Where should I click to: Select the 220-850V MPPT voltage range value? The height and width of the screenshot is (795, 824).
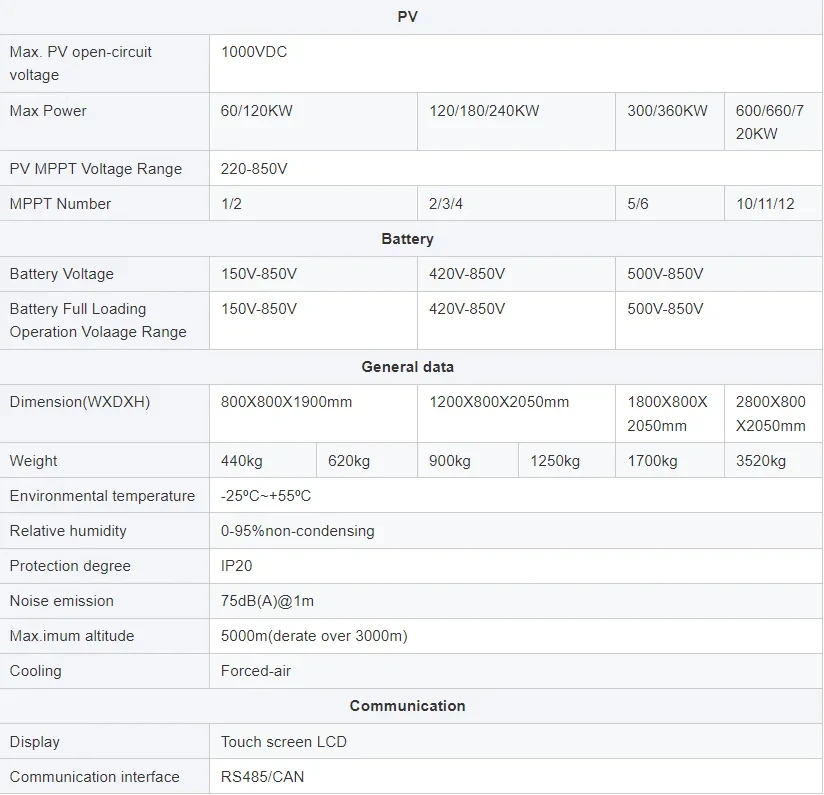[x=254, y=169]
